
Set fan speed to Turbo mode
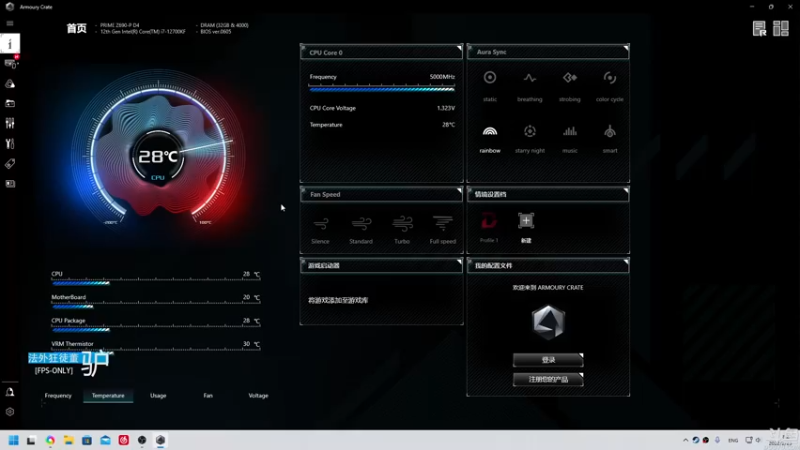(402, 229)
